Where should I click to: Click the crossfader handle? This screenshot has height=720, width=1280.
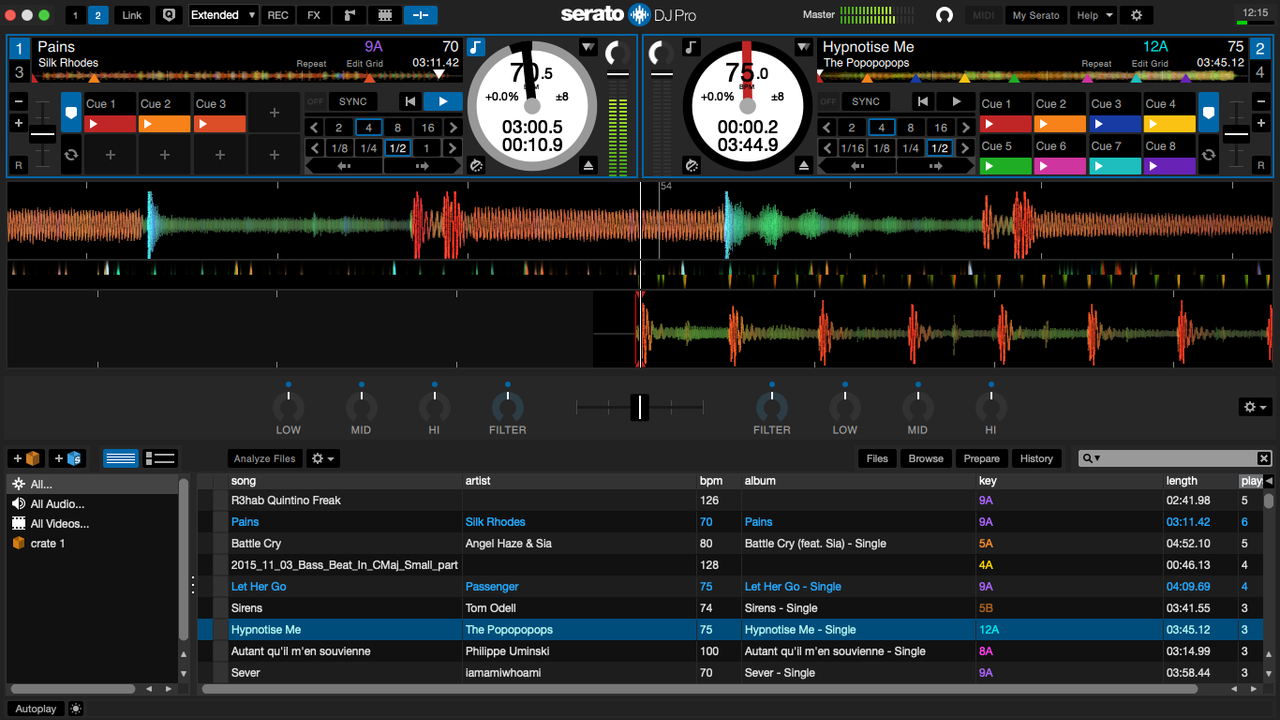click(x=640, y=407)
